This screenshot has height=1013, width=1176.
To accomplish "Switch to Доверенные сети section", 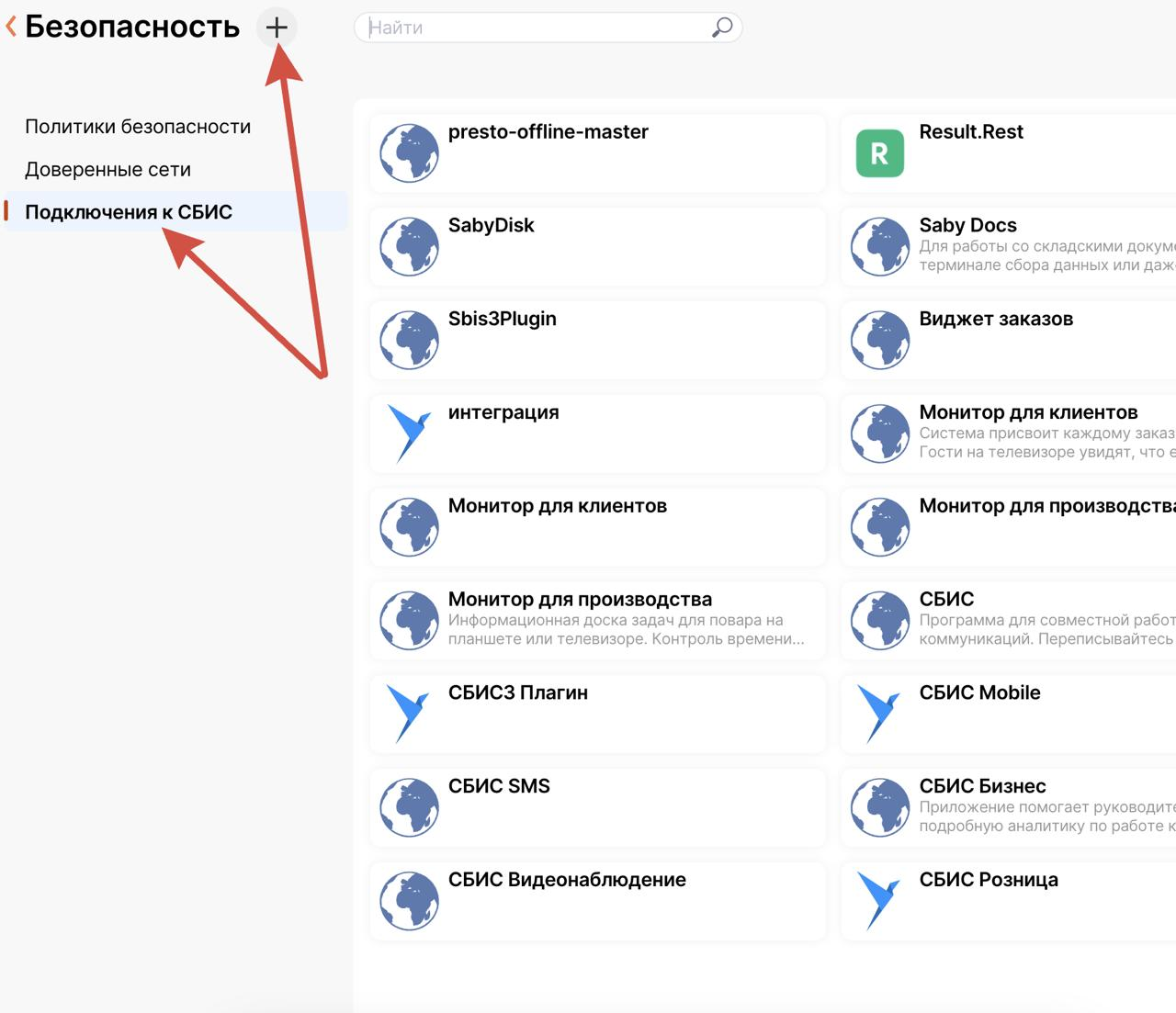I will click(108, 170).
